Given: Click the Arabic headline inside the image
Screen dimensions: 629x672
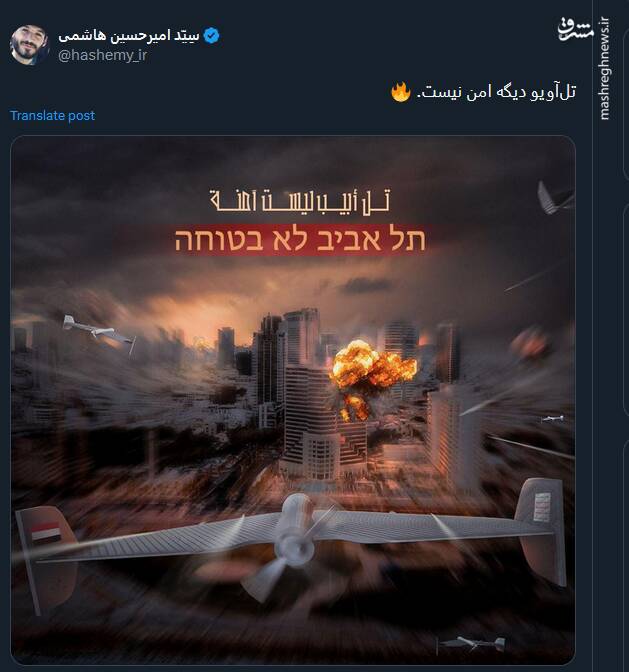Looking at the screenshot, I should click(x=300, y=201).
